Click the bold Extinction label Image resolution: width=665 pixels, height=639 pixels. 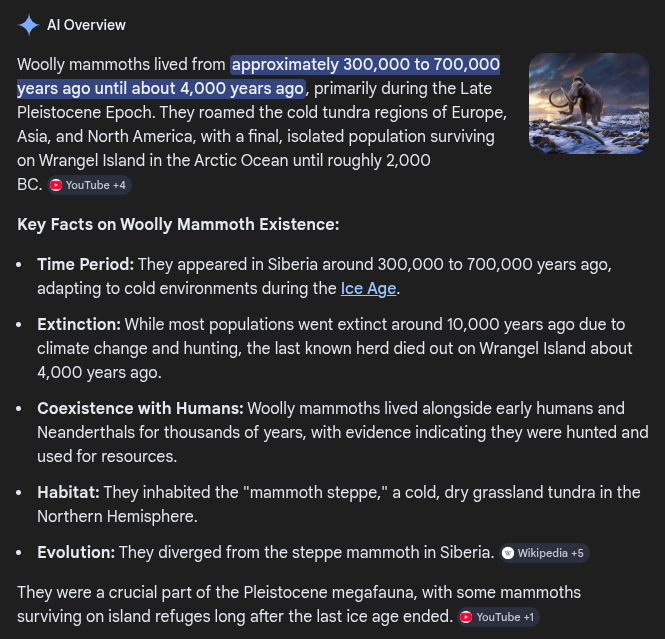tap(79, 325)
